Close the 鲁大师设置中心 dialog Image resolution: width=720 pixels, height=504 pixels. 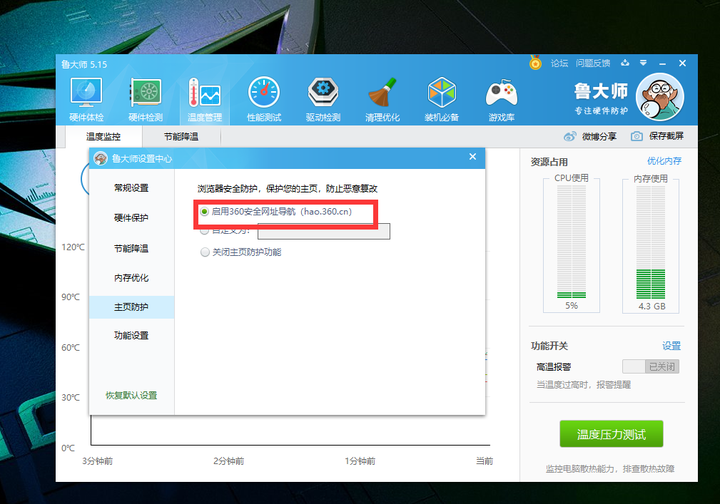coord(472,157)
